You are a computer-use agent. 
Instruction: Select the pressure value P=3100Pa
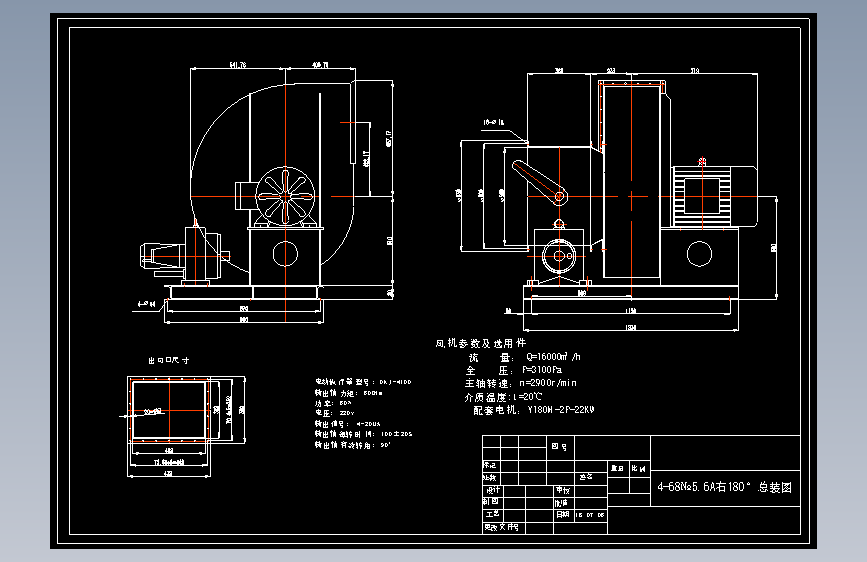click(x=542, y=370)
